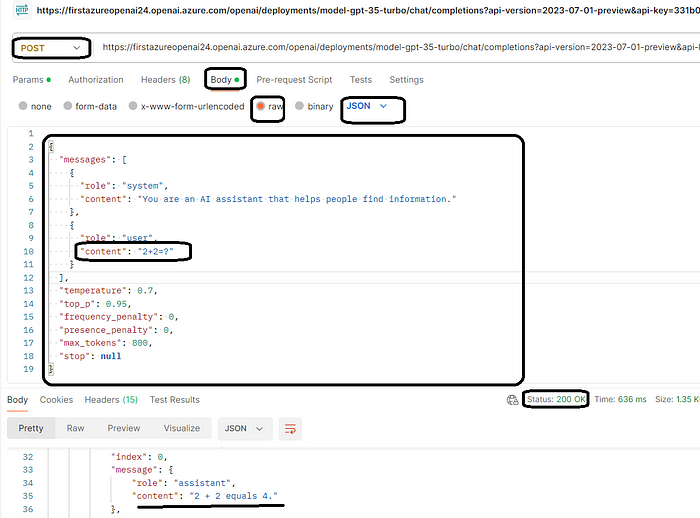Open the request Headers (8) tab
This screenshot has width=700, height=518.
pos(166,79)
